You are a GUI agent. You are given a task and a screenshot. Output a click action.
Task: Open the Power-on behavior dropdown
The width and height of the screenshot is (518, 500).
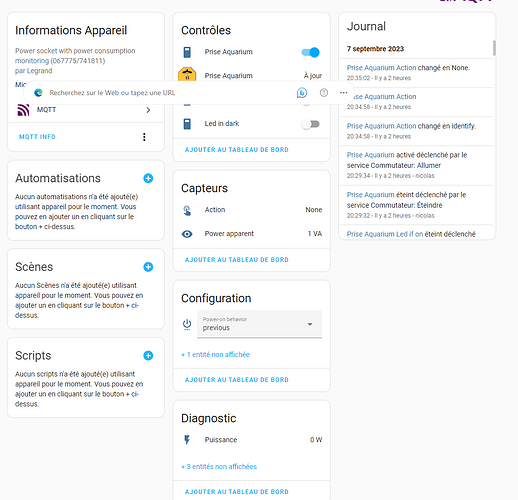point(259,324)
